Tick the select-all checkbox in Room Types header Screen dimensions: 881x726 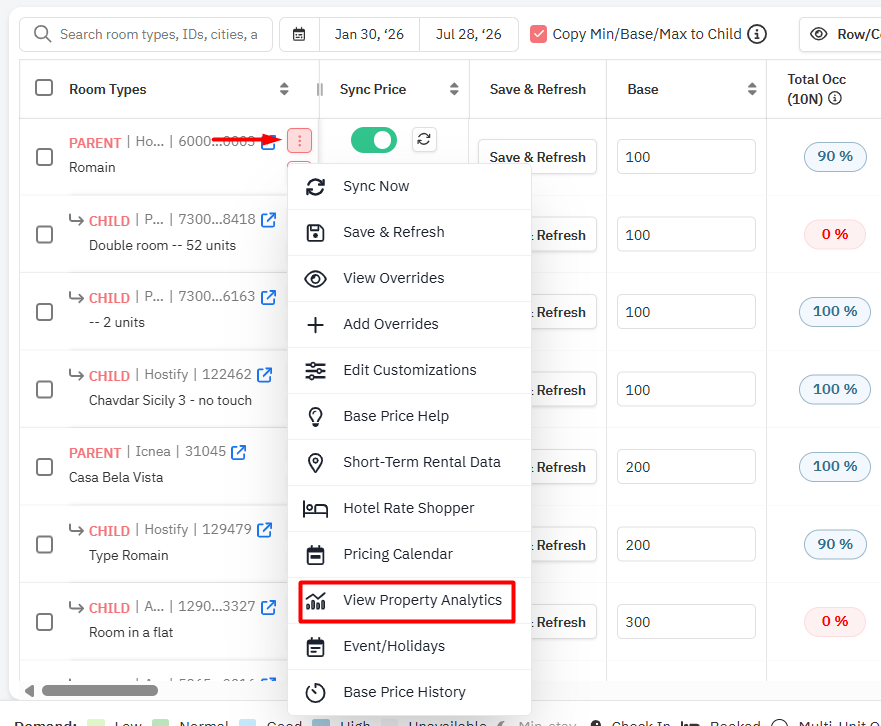tap(44, 88)
